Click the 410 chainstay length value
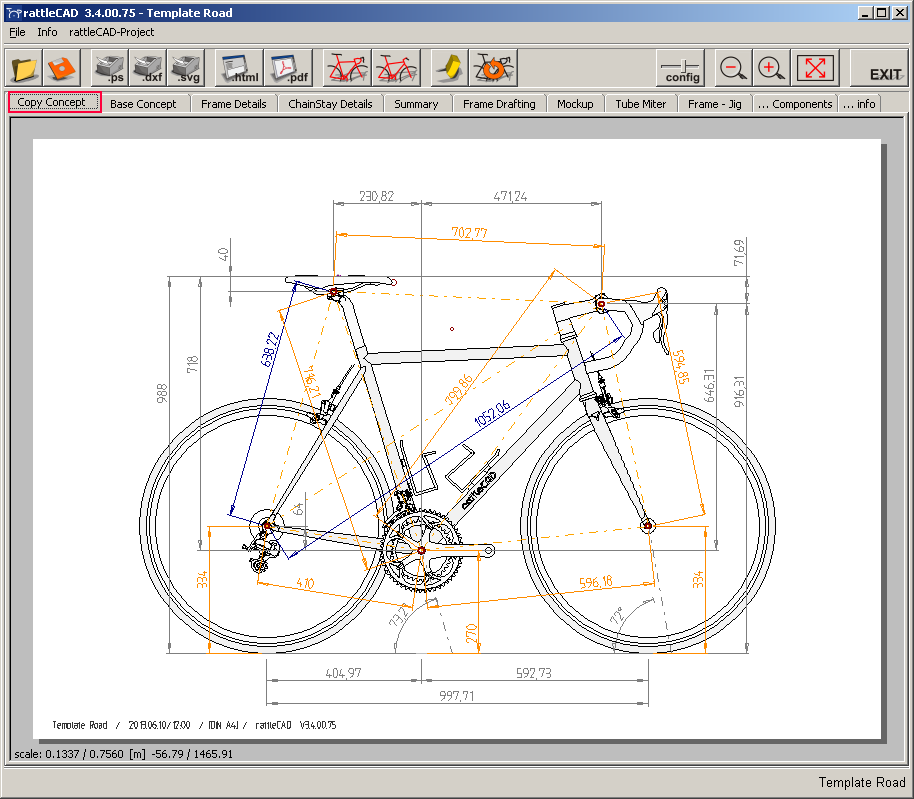Viewport: 914px width, 799px height. [305, 583]
